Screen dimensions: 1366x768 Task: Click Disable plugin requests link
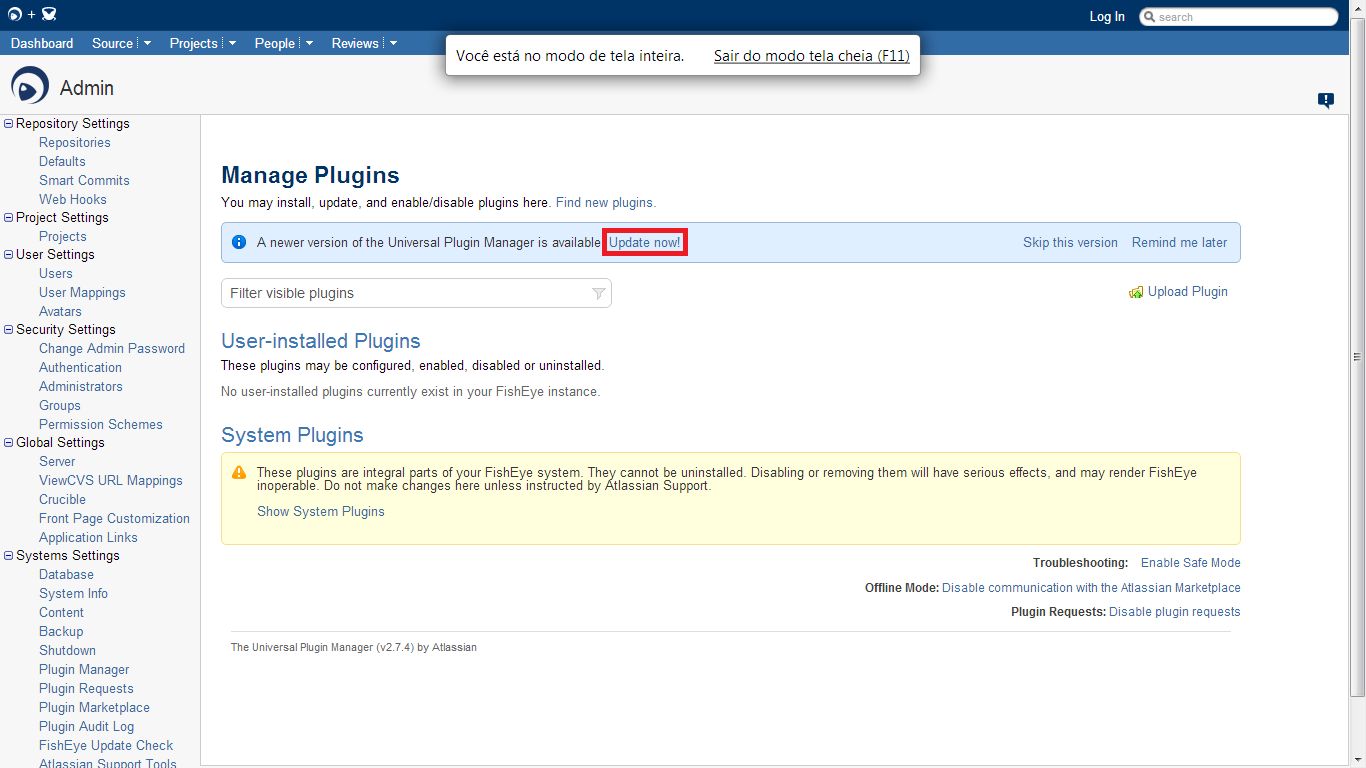coord(1175,612)
